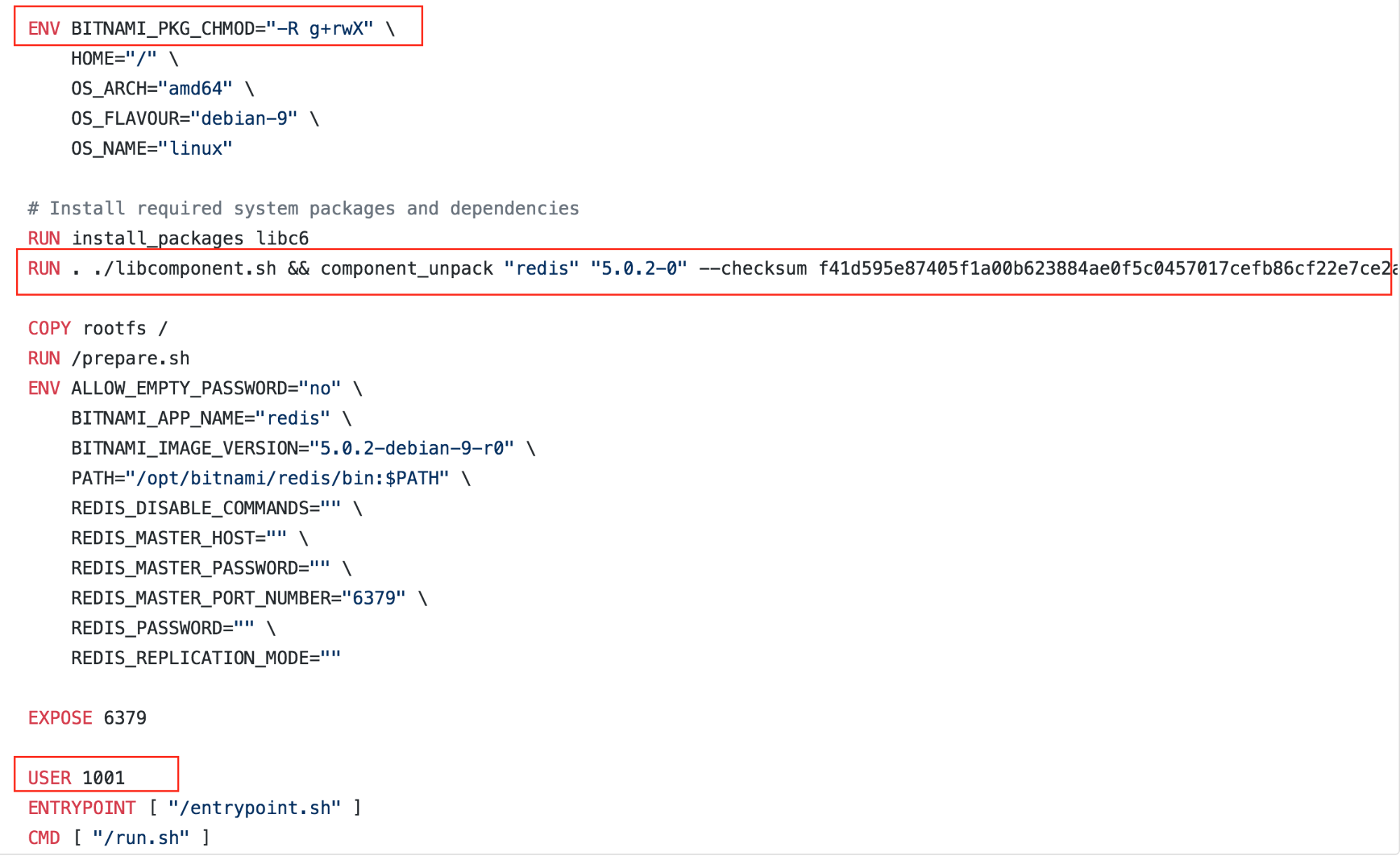Select the REDIS_MASTER_HOST line

[190, 539]
